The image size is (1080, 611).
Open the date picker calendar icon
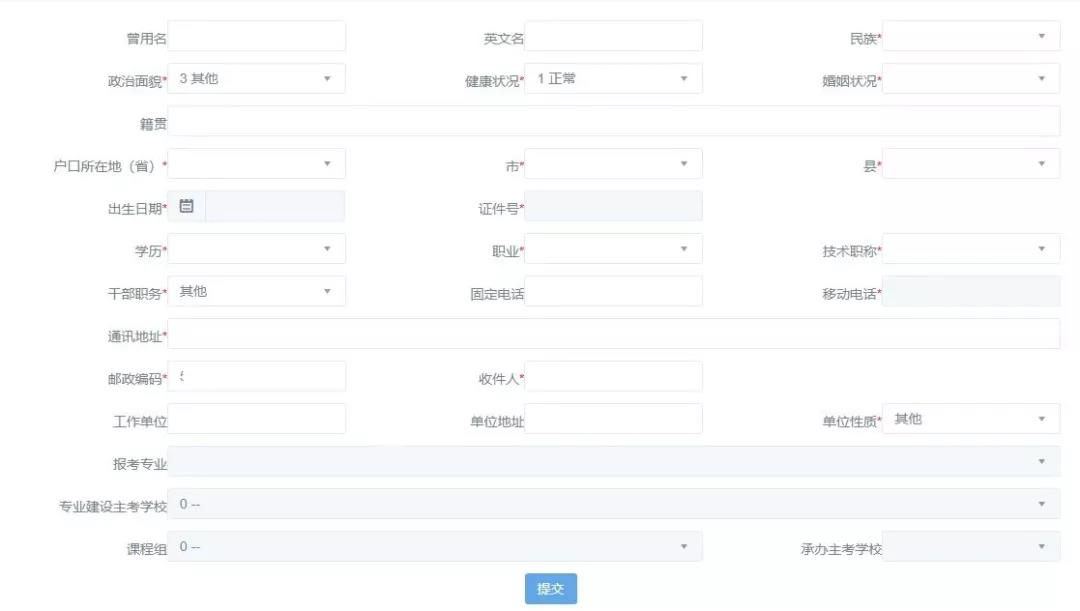click(x=186, y=205)
